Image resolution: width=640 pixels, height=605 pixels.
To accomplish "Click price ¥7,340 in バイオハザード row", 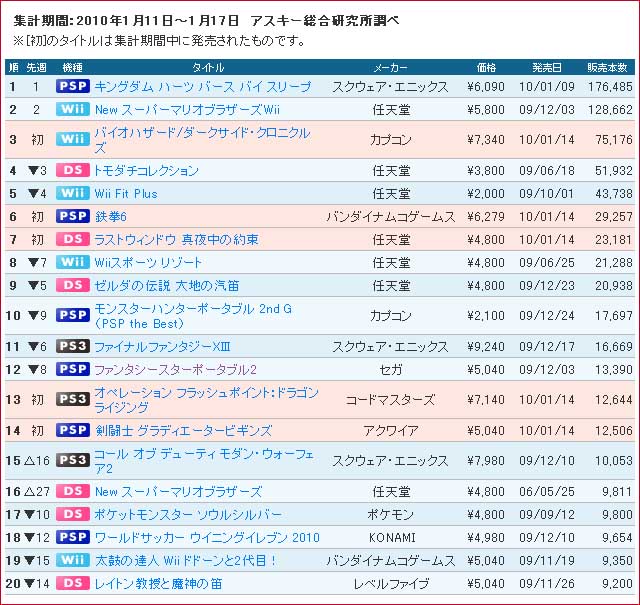I will pyautogui.click(x=486, y=140).
